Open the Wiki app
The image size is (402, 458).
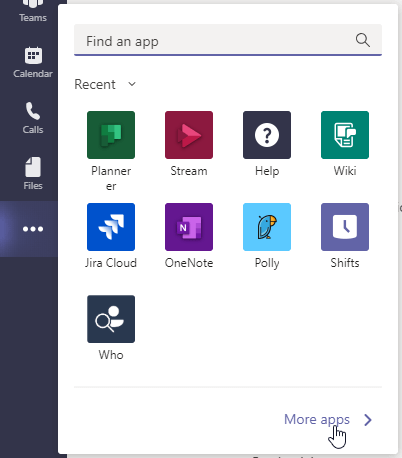pyautogui.click(x=345, y=135)
